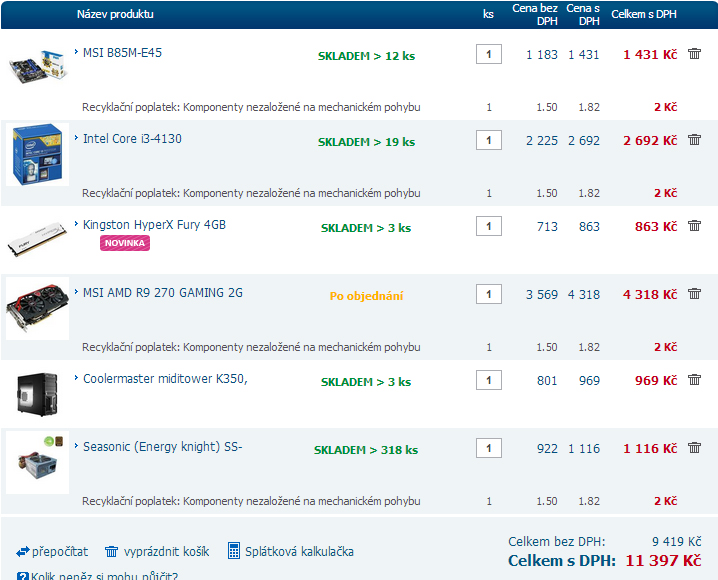Open Splátková kalkulačka installment calculator

[x=299, y=552]
